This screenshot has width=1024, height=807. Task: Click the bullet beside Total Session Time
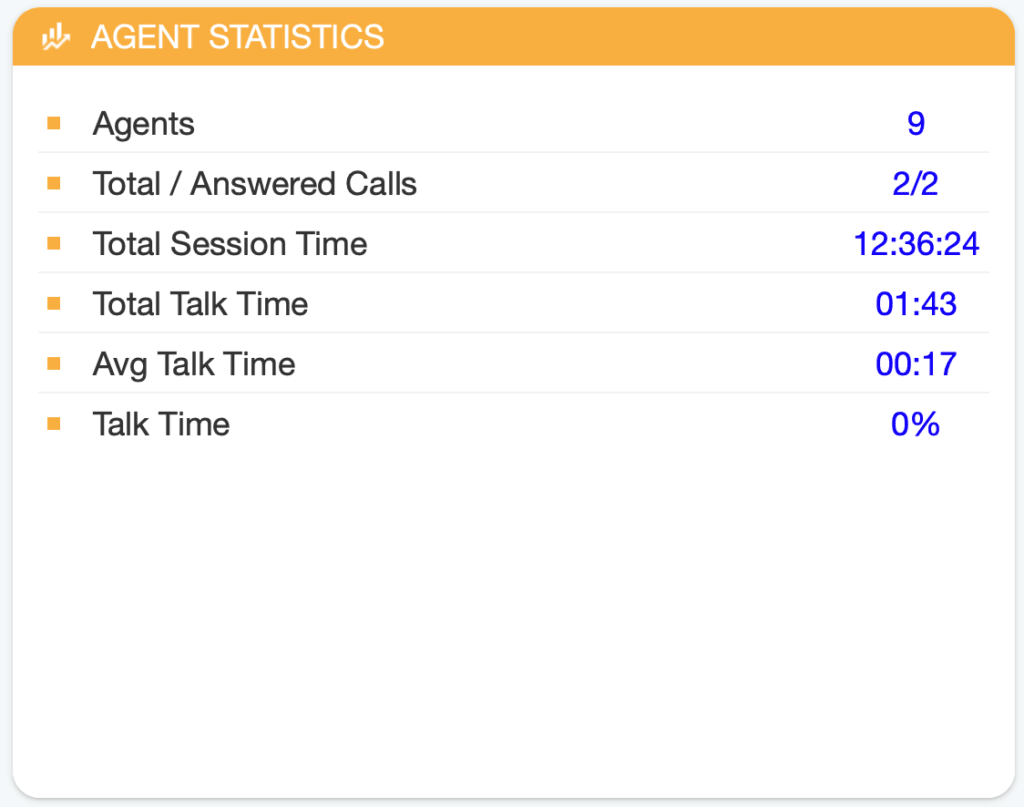click(x=54, y=244)
